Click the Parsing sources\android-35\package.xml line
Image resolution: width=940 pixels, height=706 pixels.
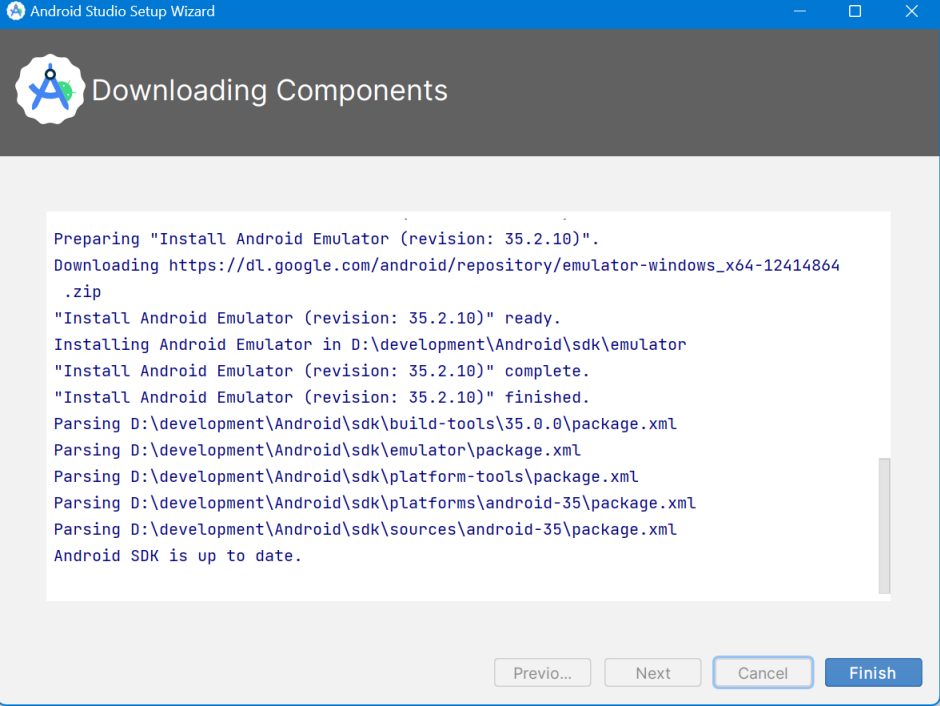click(365, 529)
